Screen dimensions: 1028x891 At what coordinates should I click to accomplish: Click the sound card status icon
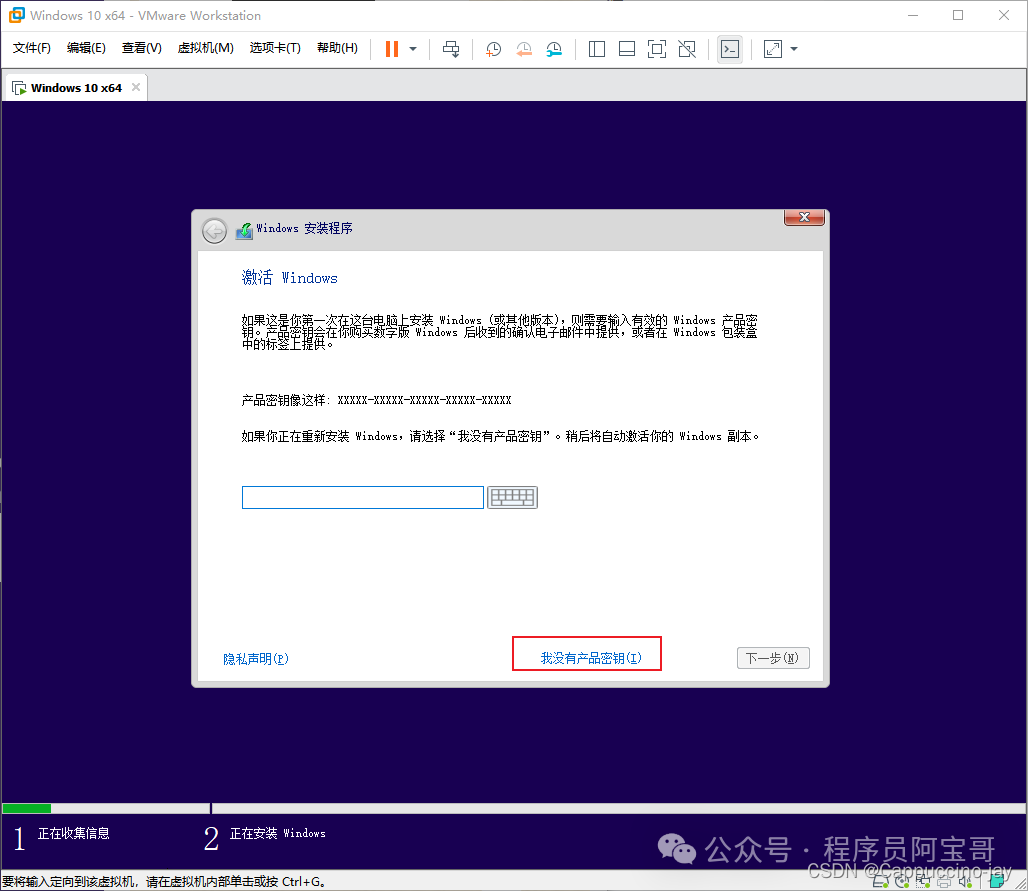(964, 881)
